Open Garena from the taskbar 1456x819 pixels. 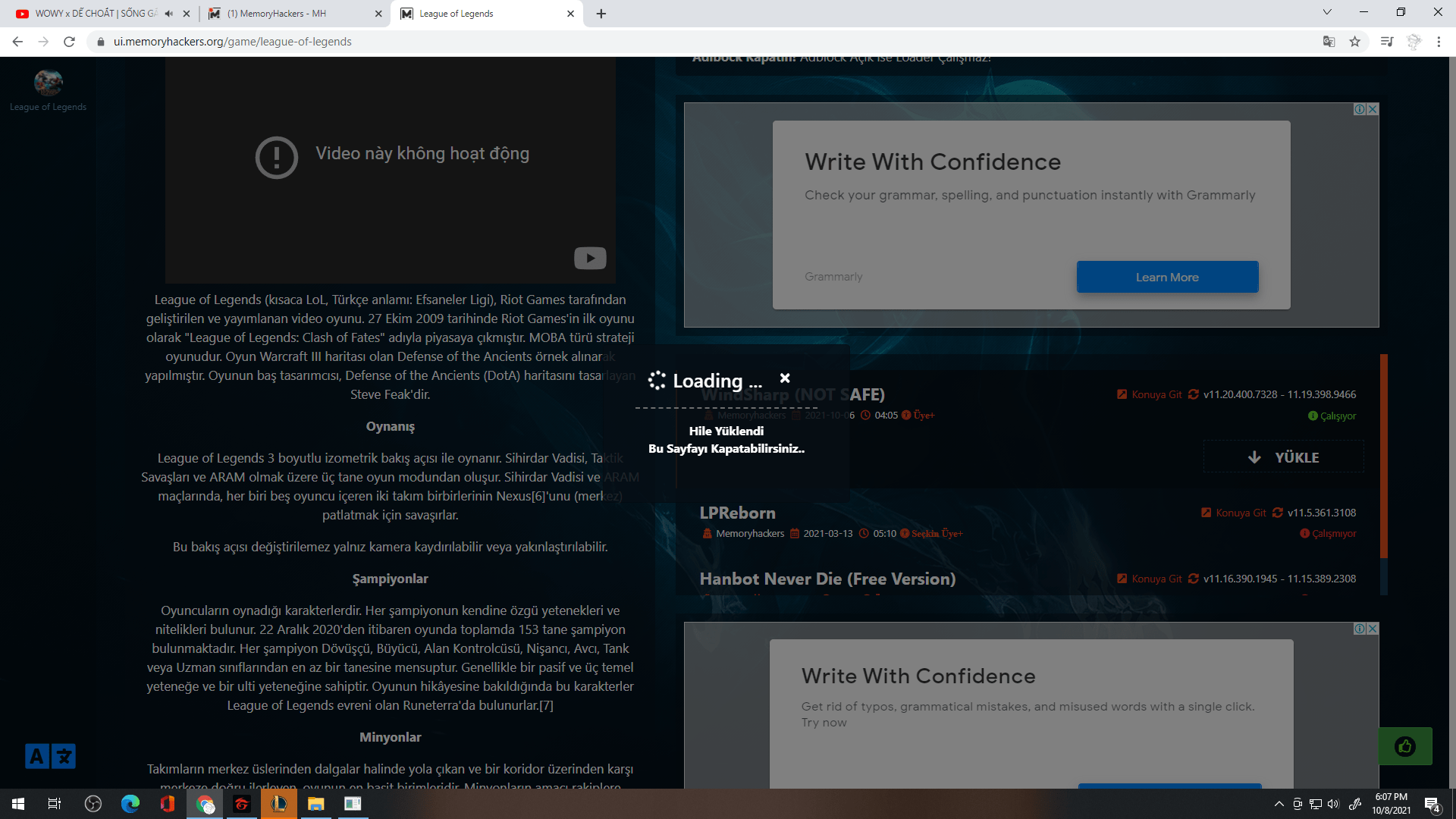[242, 804]
